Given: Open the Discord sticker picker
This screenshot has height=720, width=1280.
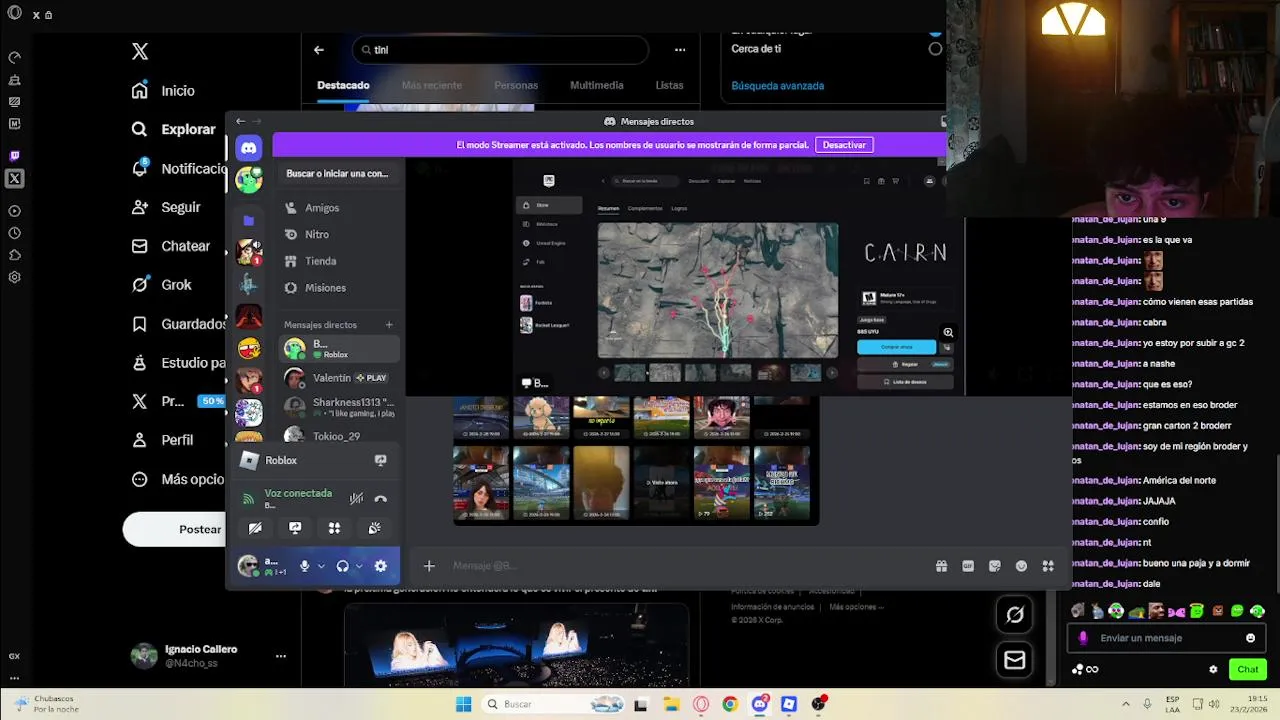Looking at the screenshot, I should click(995, 566).
